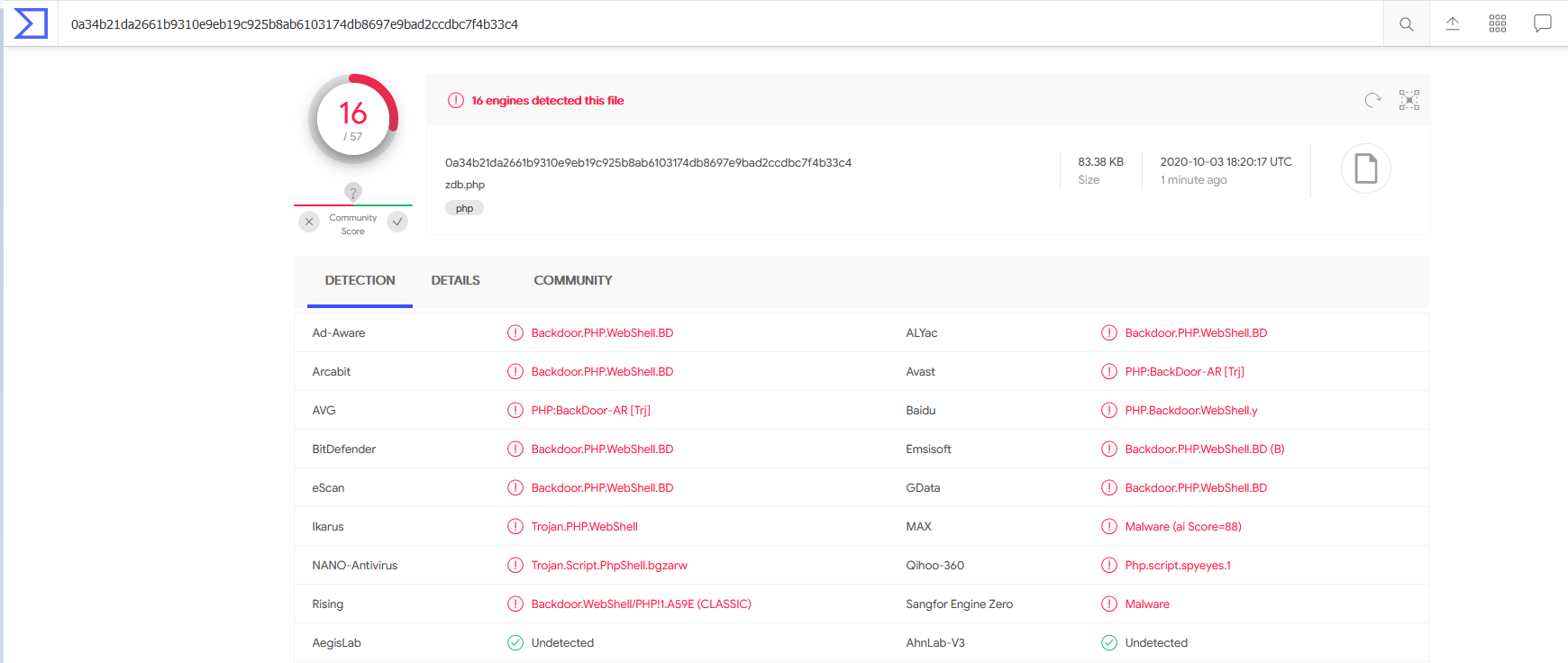Click Avast detection alert icon
Viewport: 1568px width, 663px height.
pyautogui.click(x=1109, y=371)
